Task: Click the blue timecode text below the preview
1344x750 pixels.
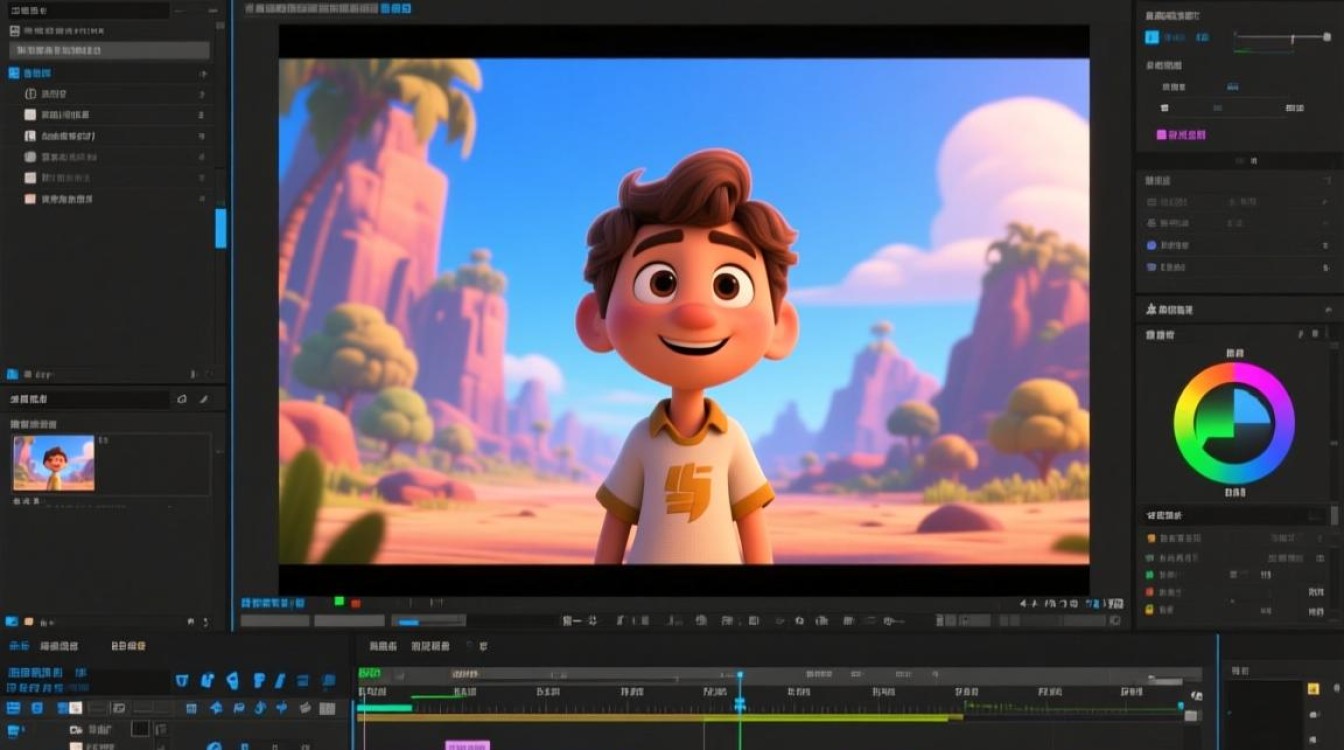Action: tap(273, 603)
